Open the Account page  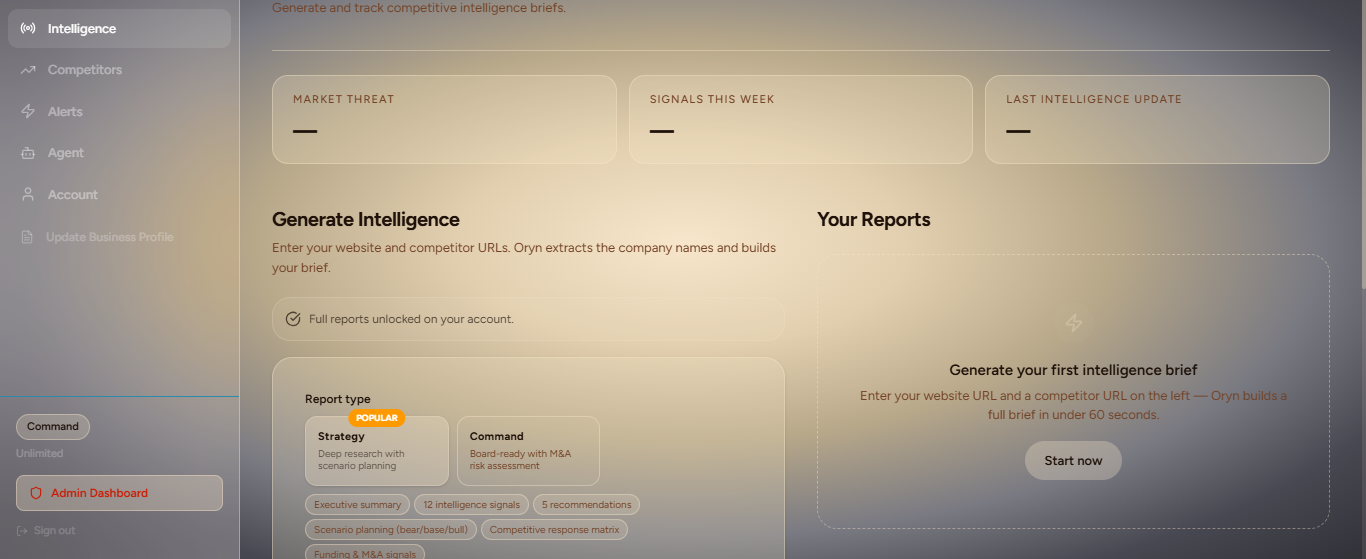(119, 195)
